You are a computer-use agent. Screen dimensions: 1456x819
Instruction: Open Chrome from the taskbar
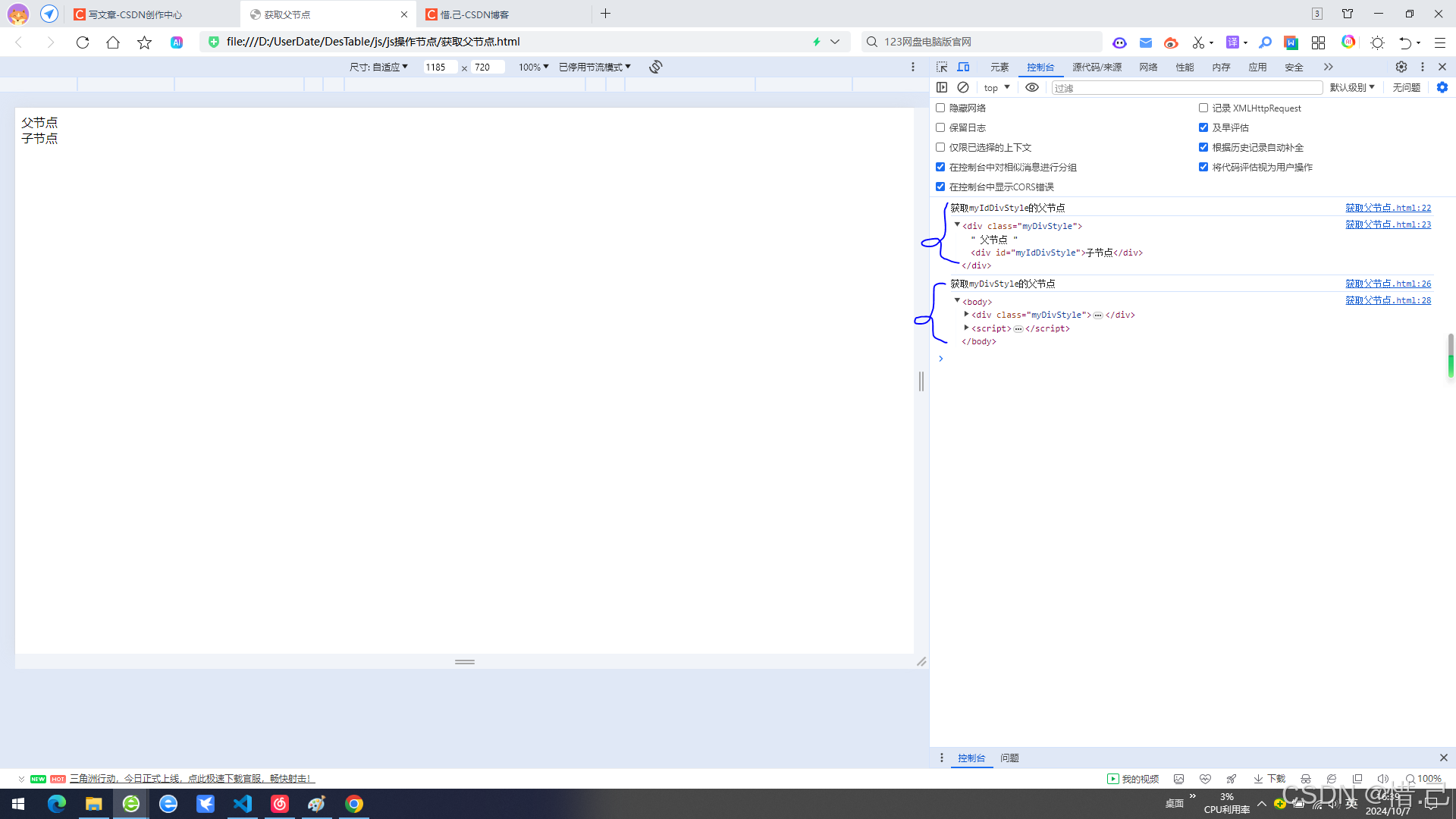[354, 804]
